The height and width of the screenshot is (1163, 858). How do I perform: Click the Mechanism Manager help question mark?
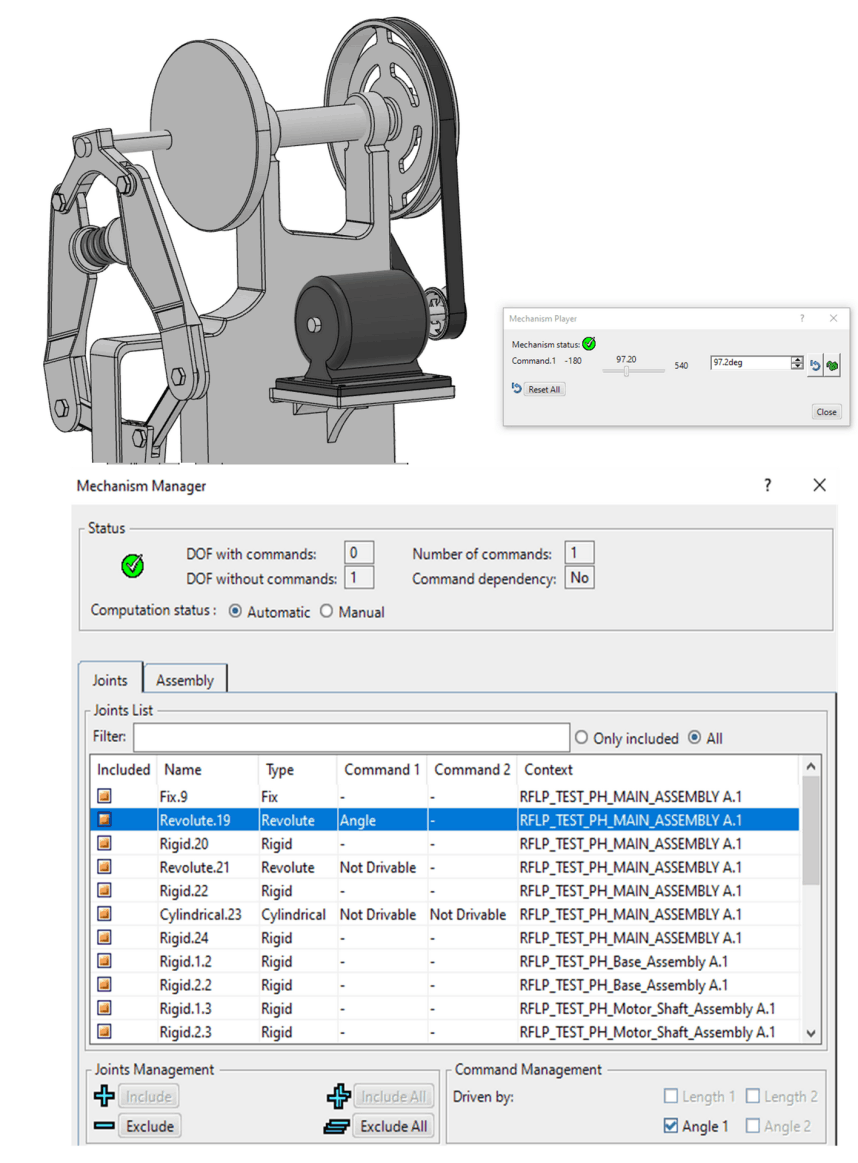(x=768, y=485)
